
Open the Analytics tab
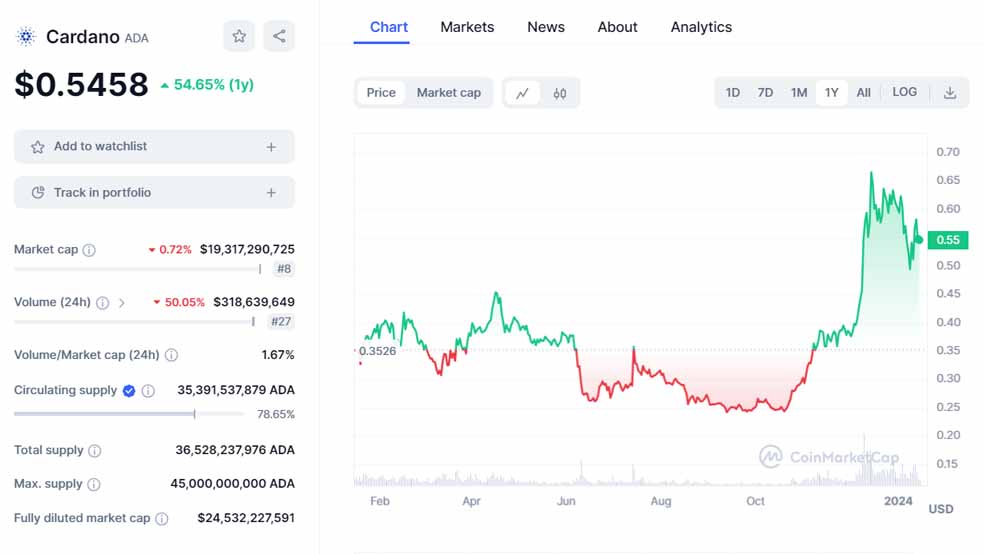point(701,27)
